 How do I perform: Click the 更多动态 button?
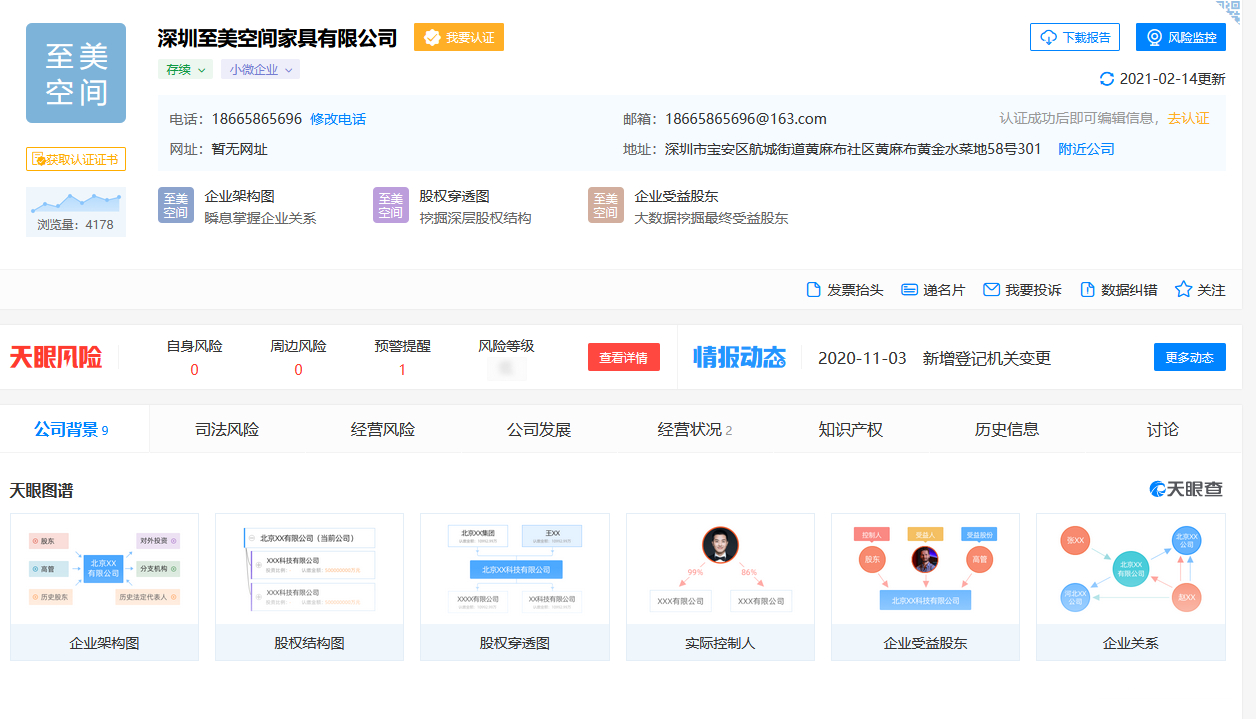pyautogui.click(x=1189, y=358)
